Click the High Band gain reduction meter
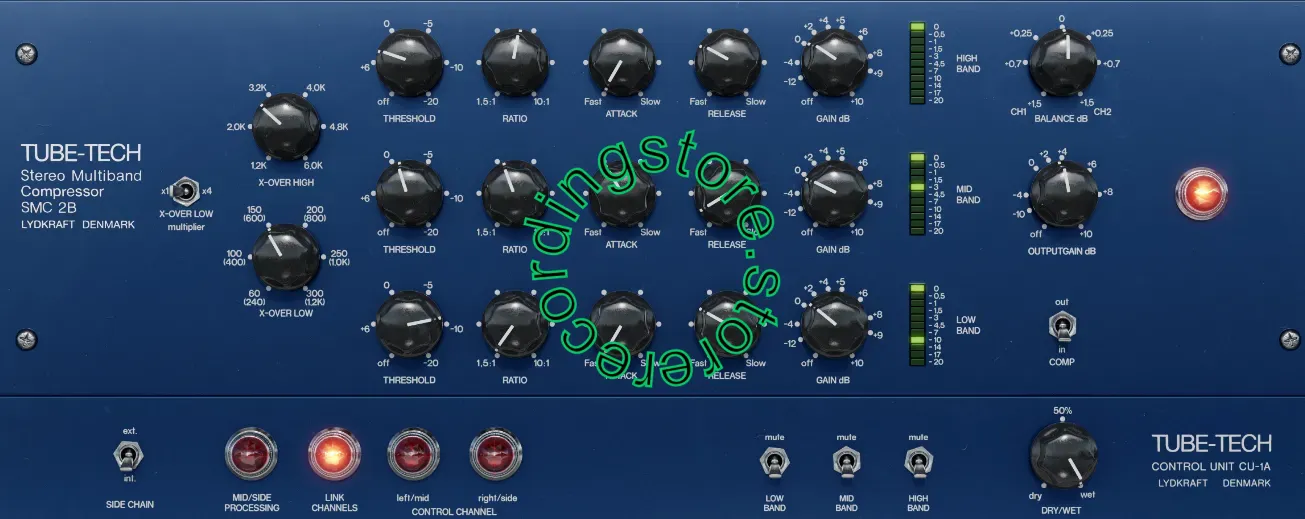1305x519 pixels. click(918, 64)
